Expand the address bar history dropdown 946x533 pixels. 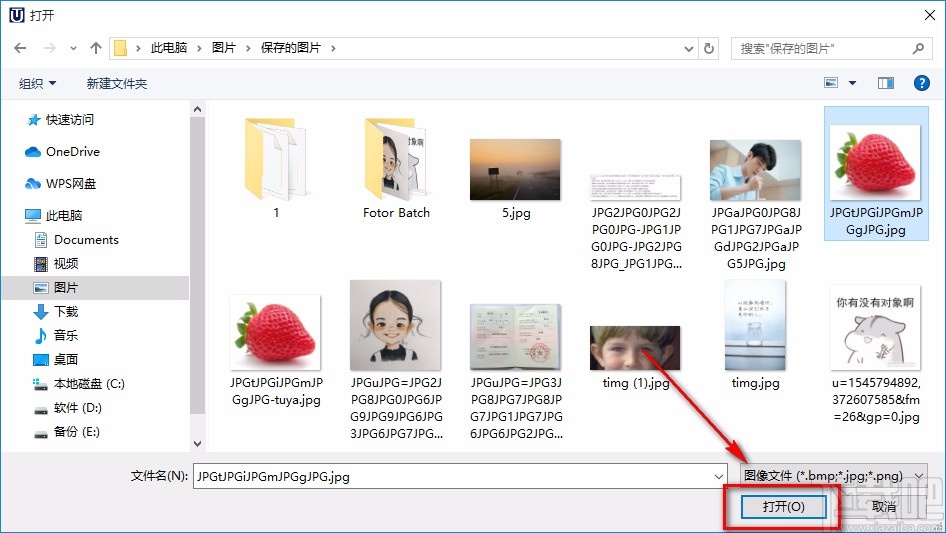click(688, 48)
